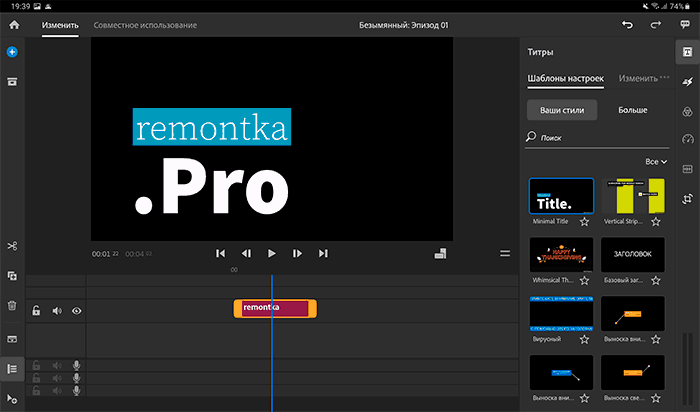
Task: Redo the last action
Action: coord(655,25)
